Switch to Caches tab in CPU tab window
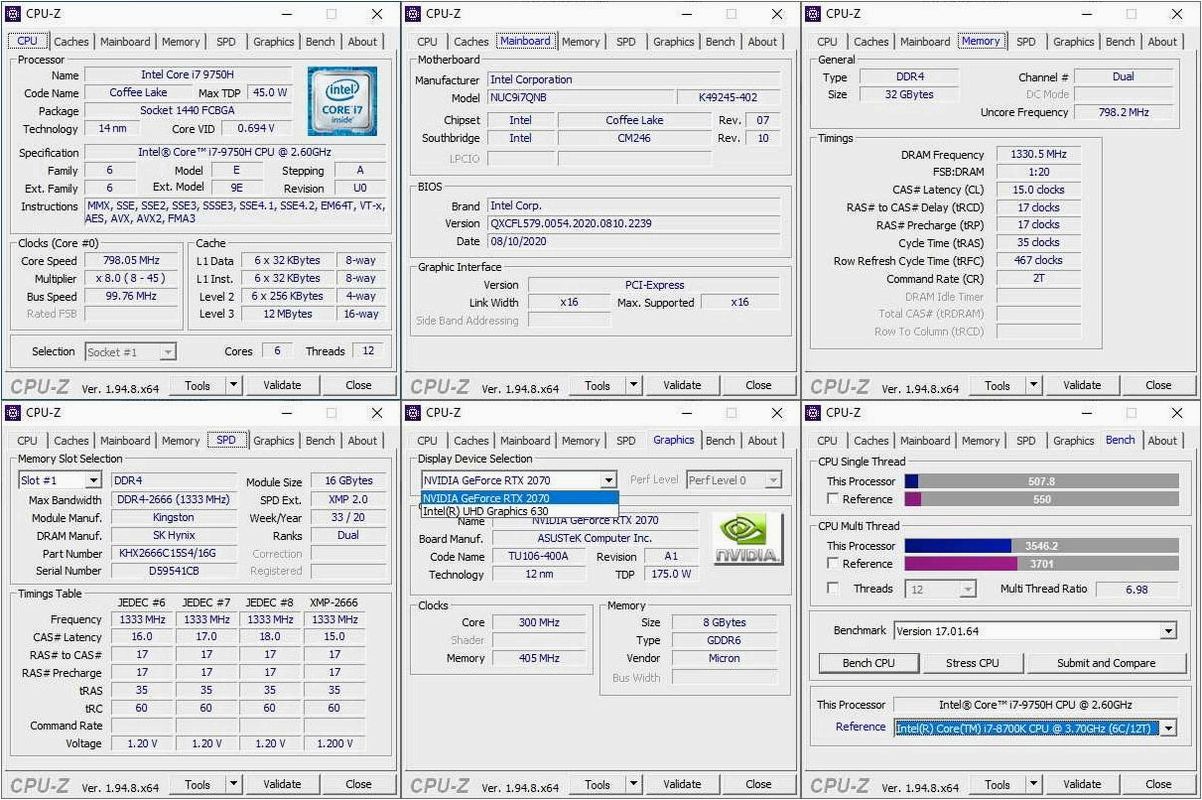This screenshot has width=1202, height=800. (x=71, y=42)
